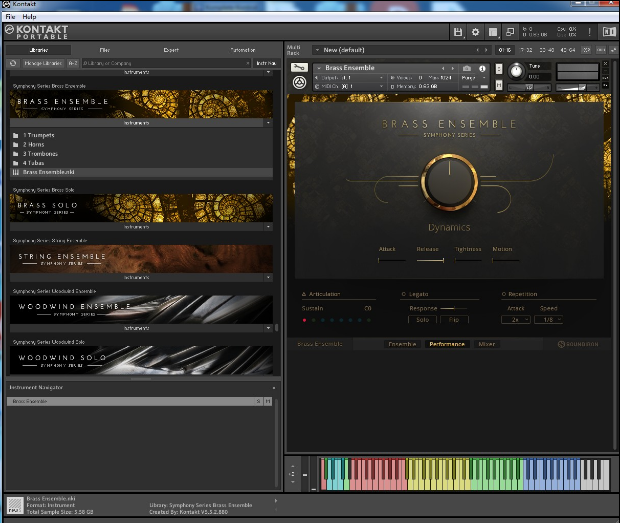Click the Kontakt Portable logo
Image resolution: width=620 pixels, height=523 pixels.
pyautogui.click(x=36, y=32)
